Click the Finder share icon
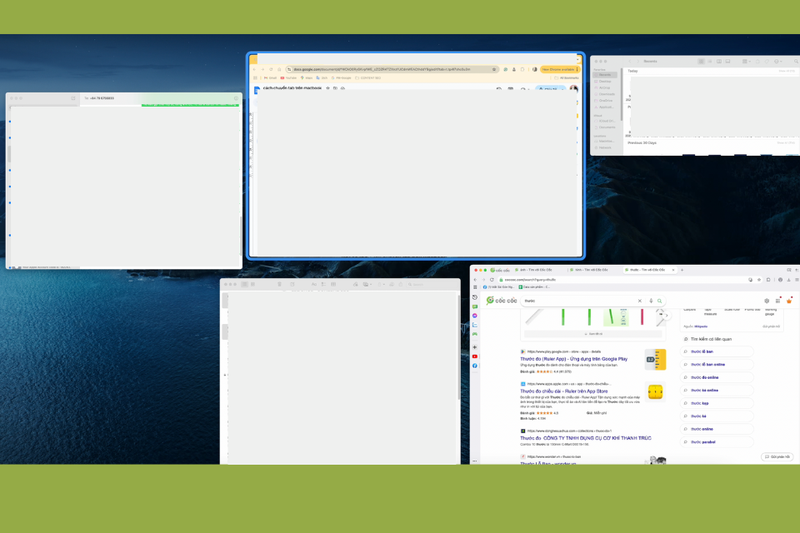This screenshot has height=533, width=800. (x=758, y=61)
